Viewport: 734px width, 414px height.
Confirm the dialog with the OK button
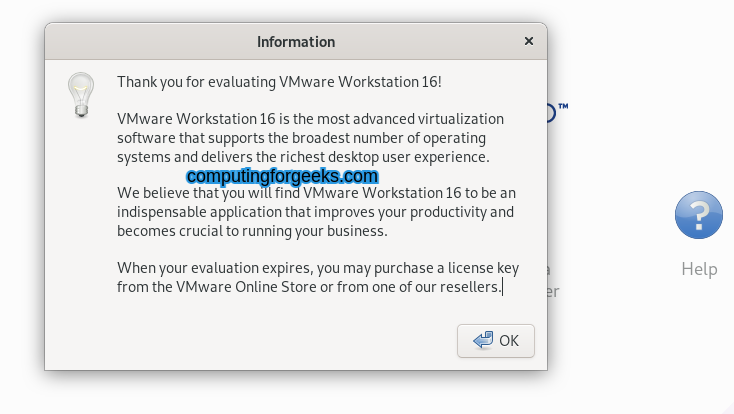click(496, 341)
